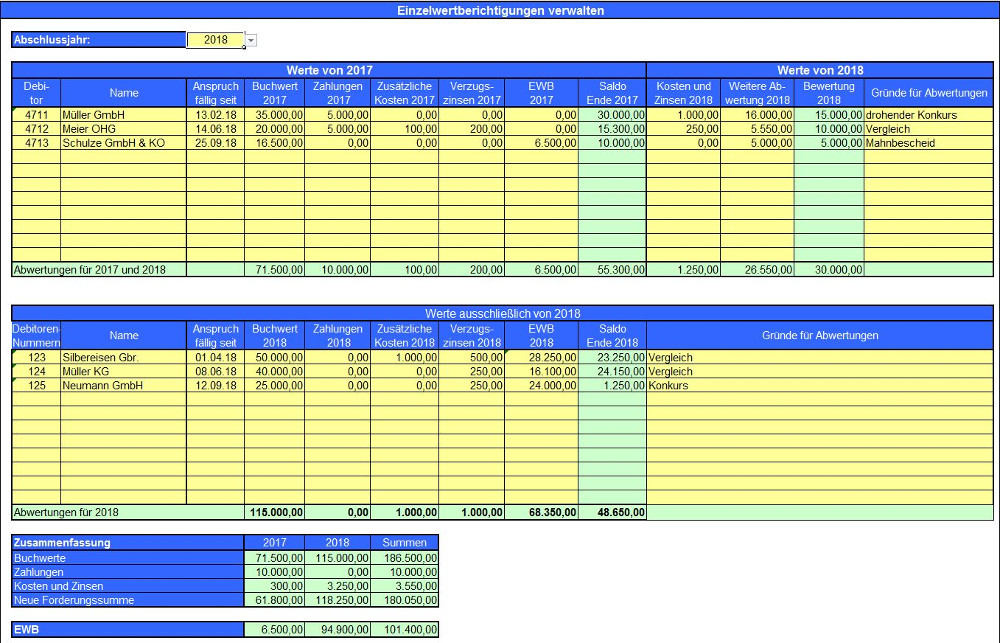The image size is (1000, 643).
Task: Select the Abschlussjahr 2018 year field
Action: [216, 40]
